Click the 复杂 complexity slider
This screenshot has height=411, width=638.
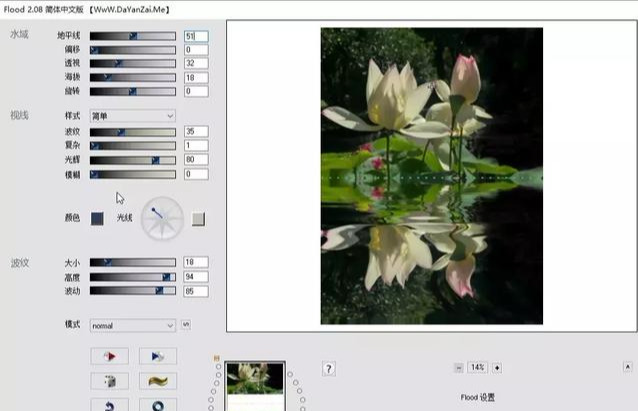(x=133, y=146)
